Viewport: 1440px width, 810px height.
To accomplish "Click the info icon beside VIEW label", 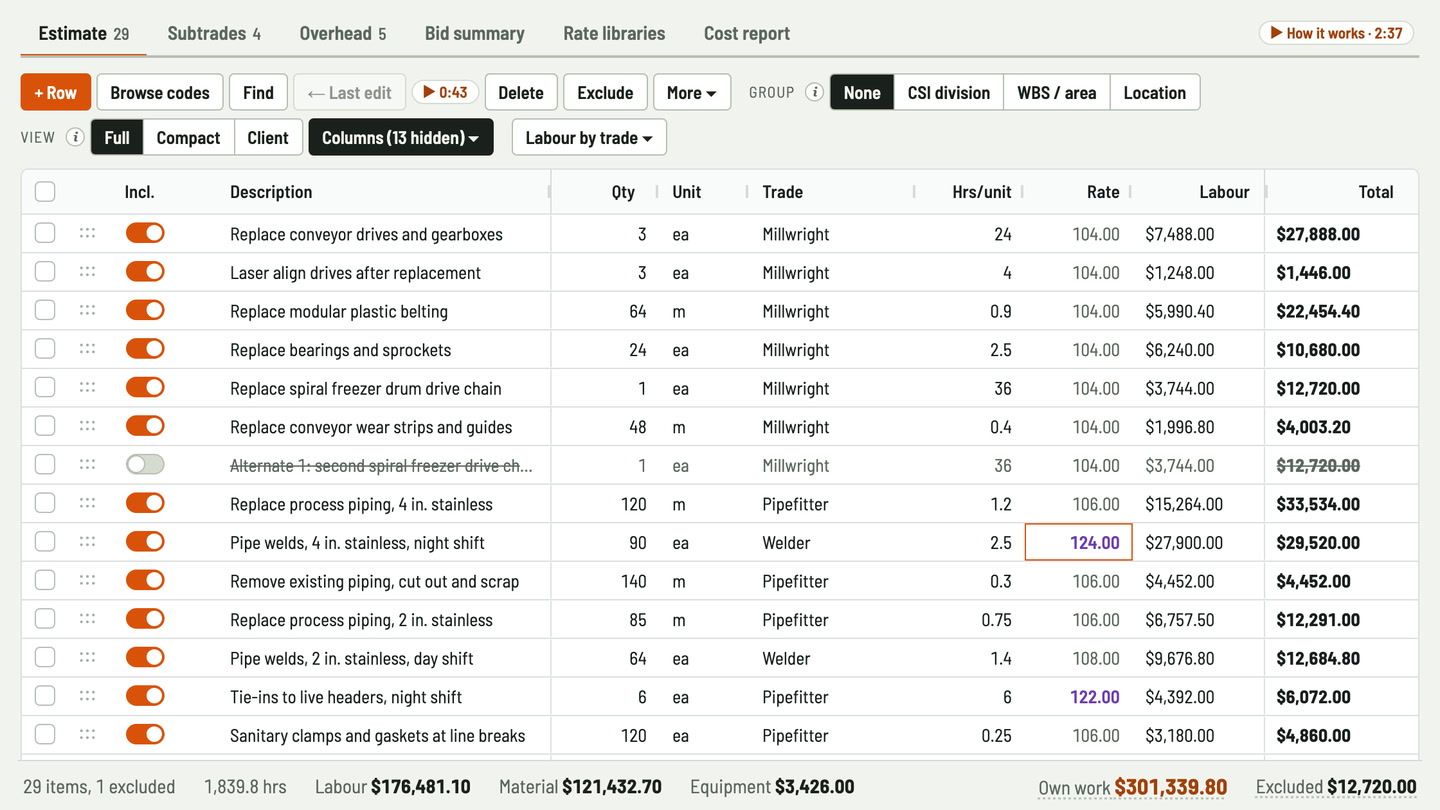I will (x=75, y=138).
